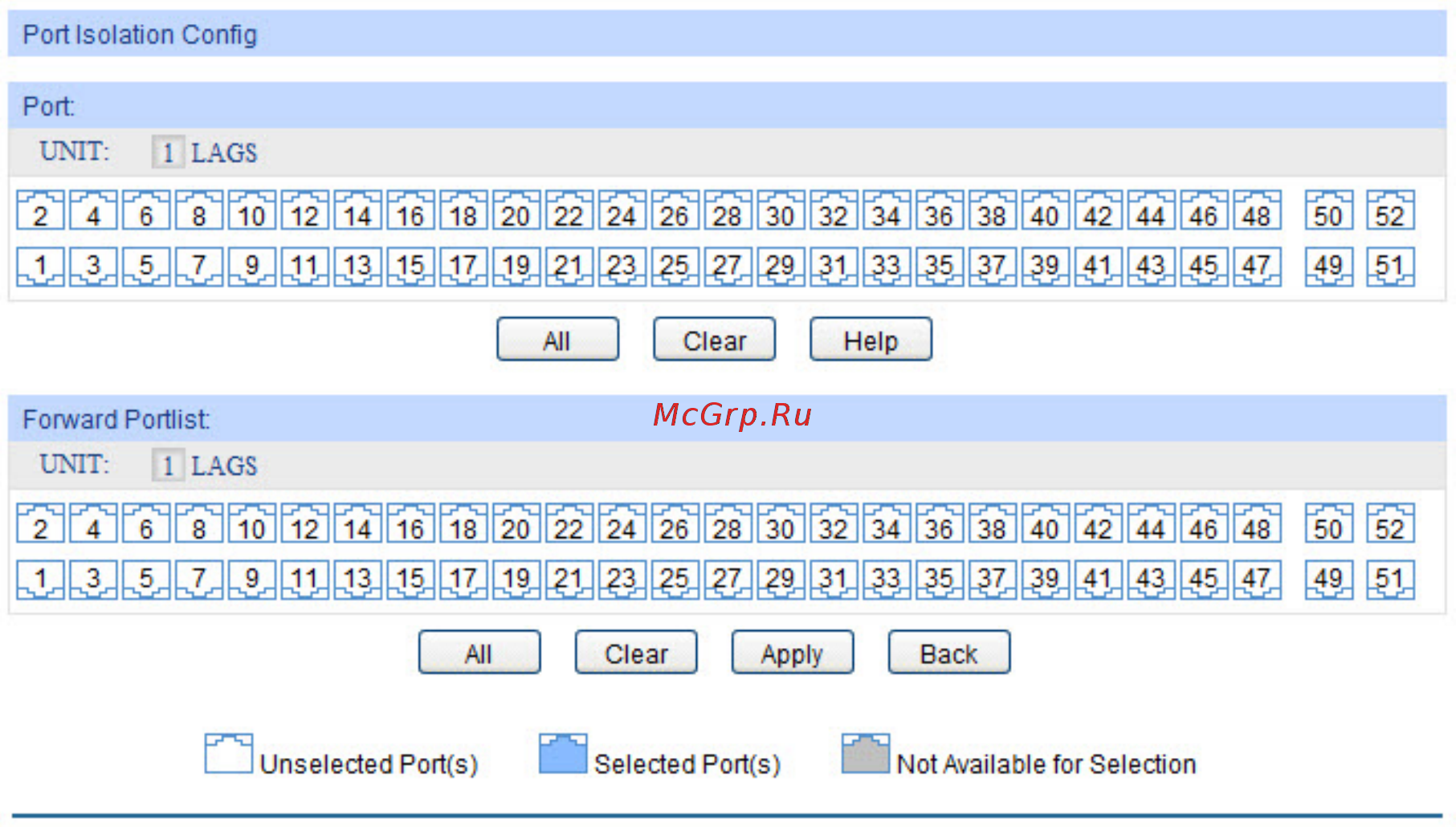Screen dimensions: 1456x827
Task: Select port 20 in the Port section
Action: pos(516,211)
